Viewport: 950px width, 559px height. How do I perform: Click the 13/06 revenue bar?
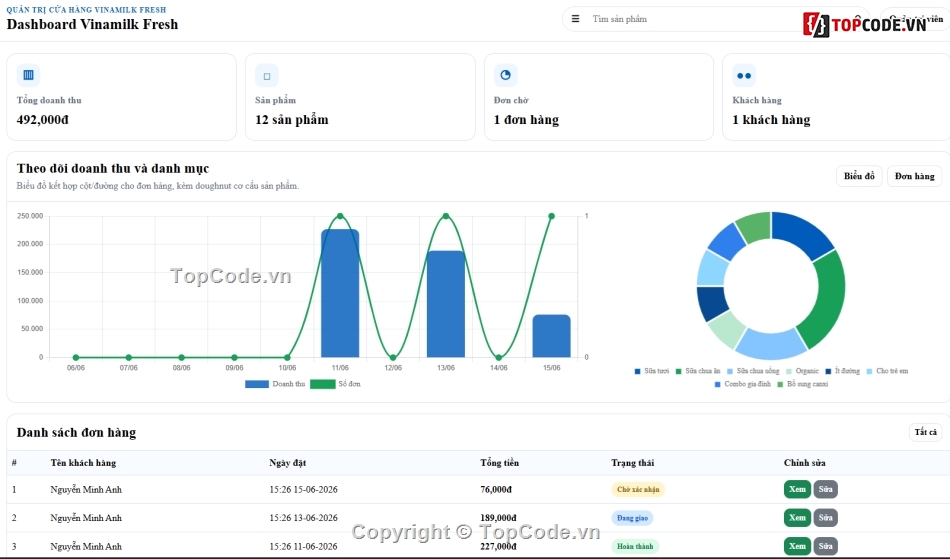pyautogui.click(x=446, y=304)
